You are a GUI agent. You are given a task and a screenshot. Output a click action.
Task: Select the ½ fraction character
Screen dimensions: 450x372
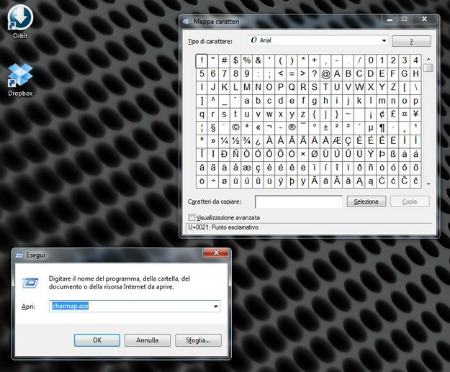[x=236, y=141]
